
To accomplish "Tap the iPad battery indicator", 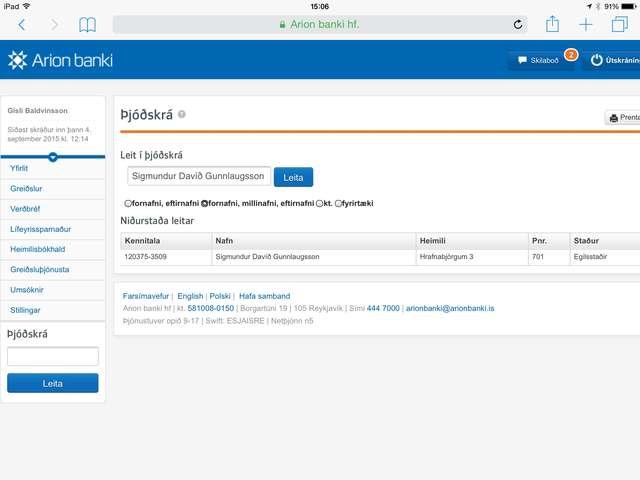I will (x=628, y=6).
